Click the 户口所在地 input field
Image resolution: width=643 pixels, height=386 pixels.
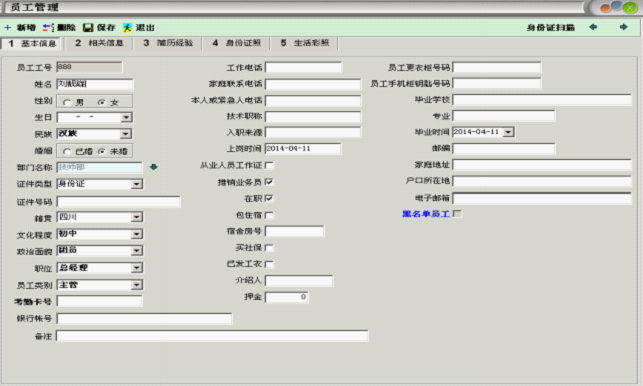pyautogui.click(x=542, y=181)
